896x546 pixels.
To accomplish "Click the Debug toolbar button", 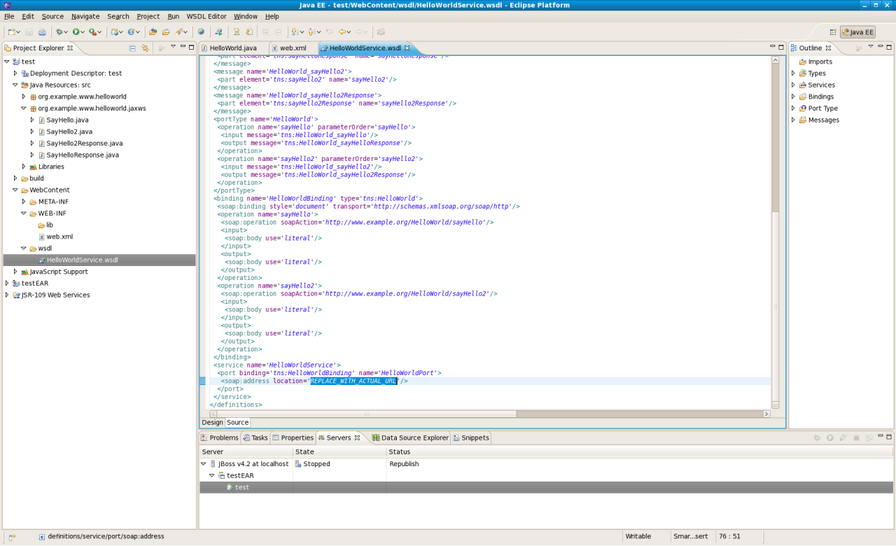I will coord(60,32).
